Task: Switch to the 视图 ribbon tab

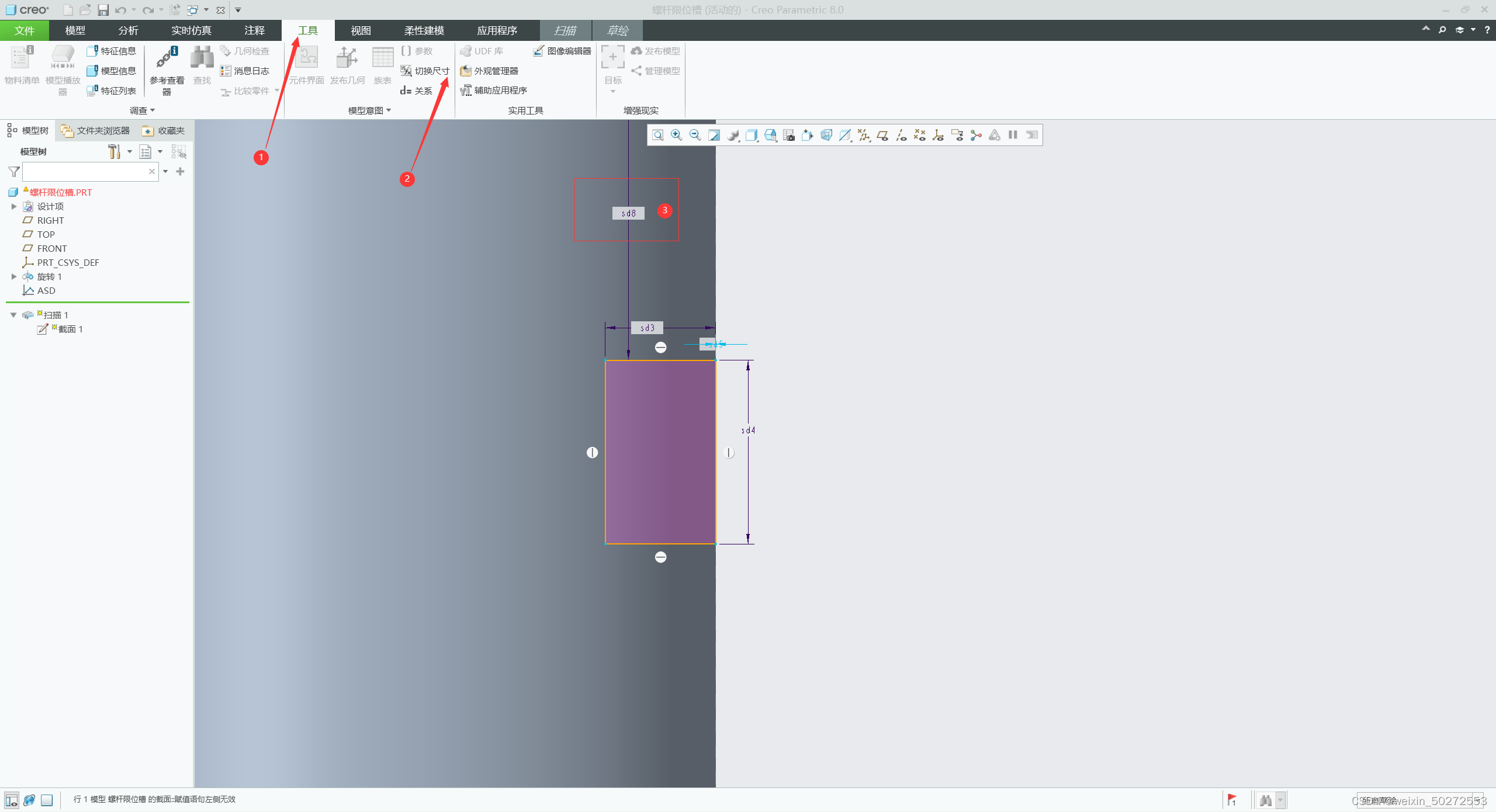Action: click(361, 30)
